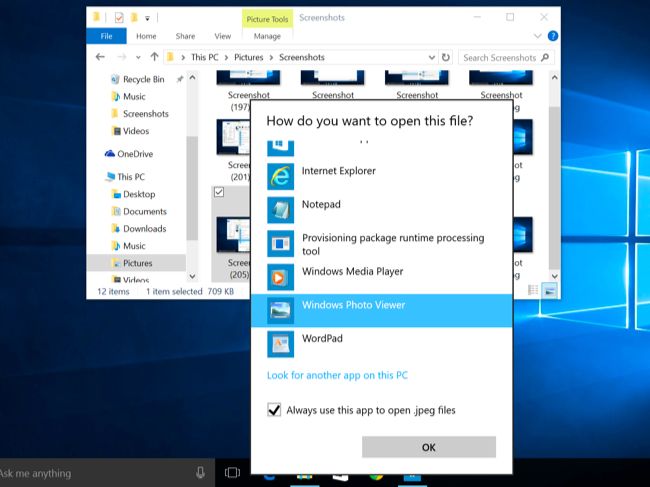This screenshot has width=650, height=487.
Task: Expand the address bar history dropdown
Action: (x=432, y=58)
